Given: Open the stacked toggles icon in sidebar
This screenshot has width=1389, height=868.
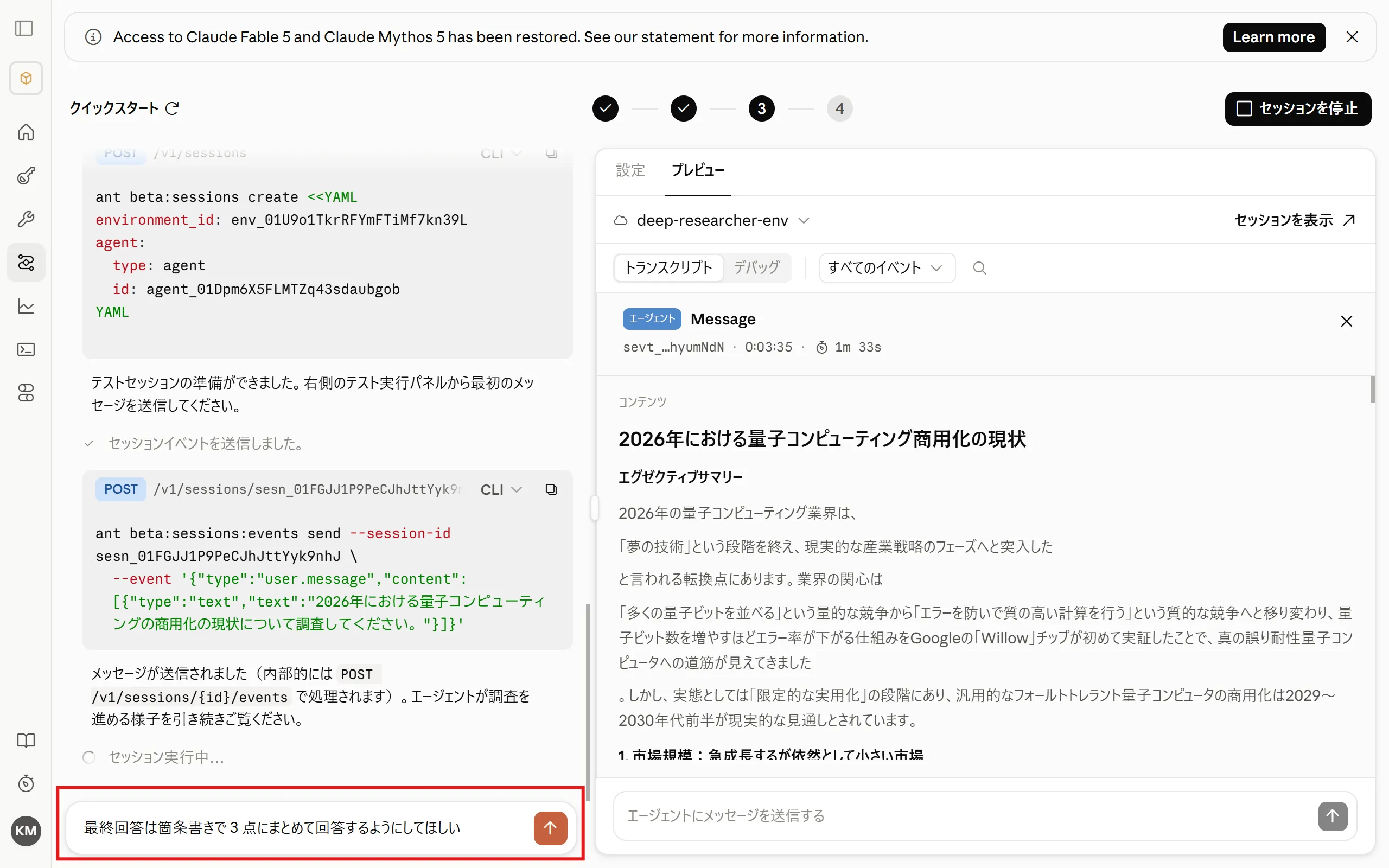Looking at the screenshot, I should point(26,393).
